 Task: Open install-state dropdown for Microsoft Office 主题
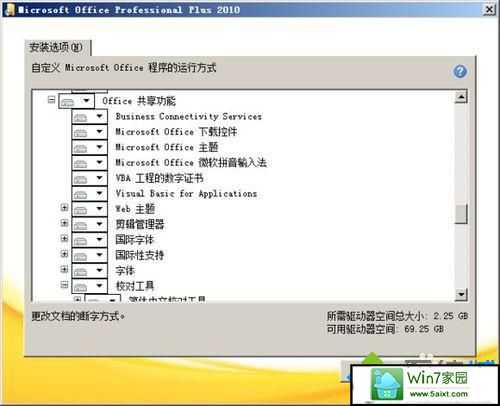[89, 147]
